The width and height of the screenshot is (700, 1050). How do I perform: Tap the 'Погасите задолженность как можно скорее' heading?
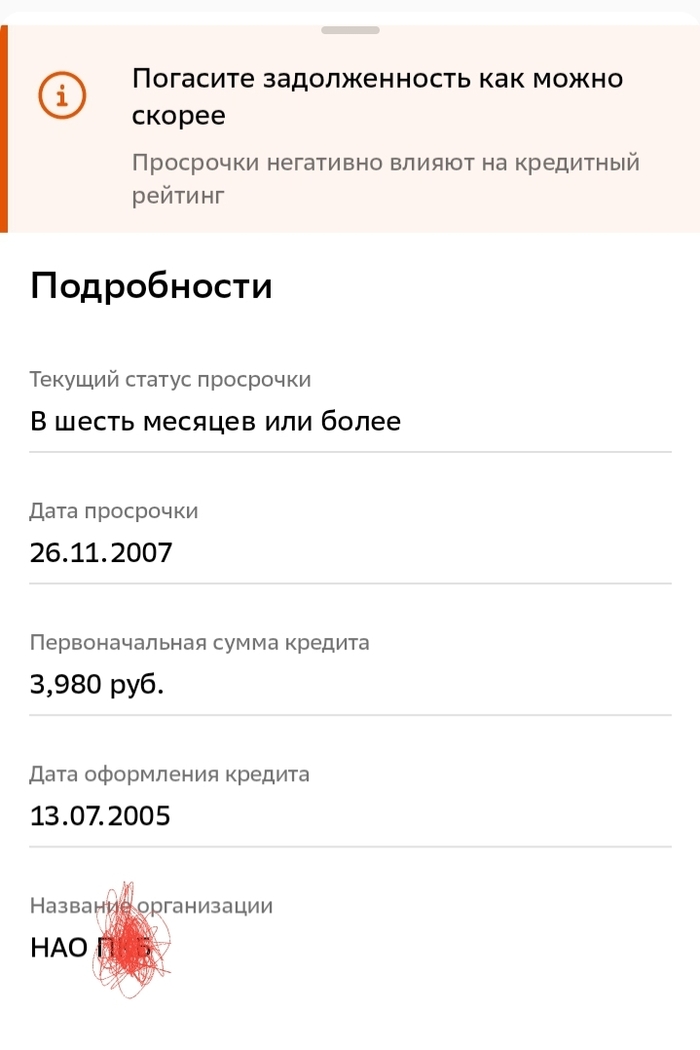[x=377, y=96]
